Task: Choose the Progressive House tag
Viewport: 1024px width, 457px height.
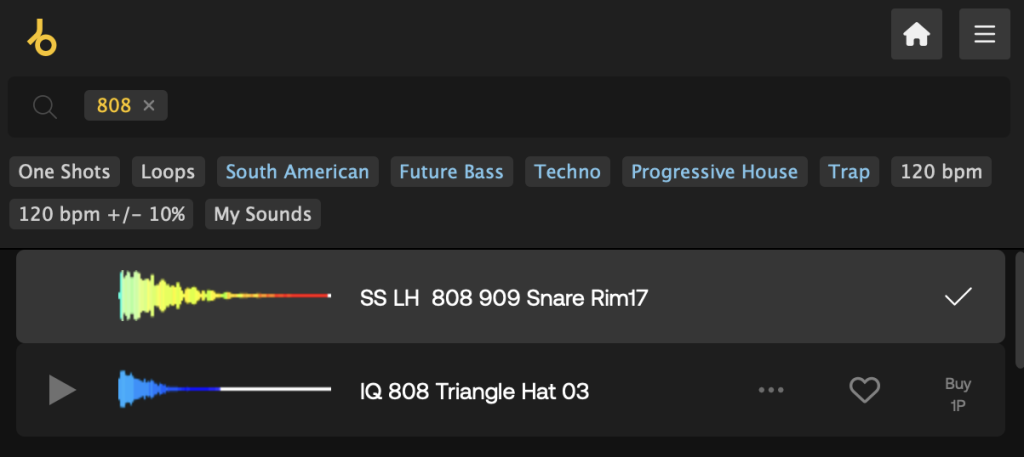Action: (714, 172)
